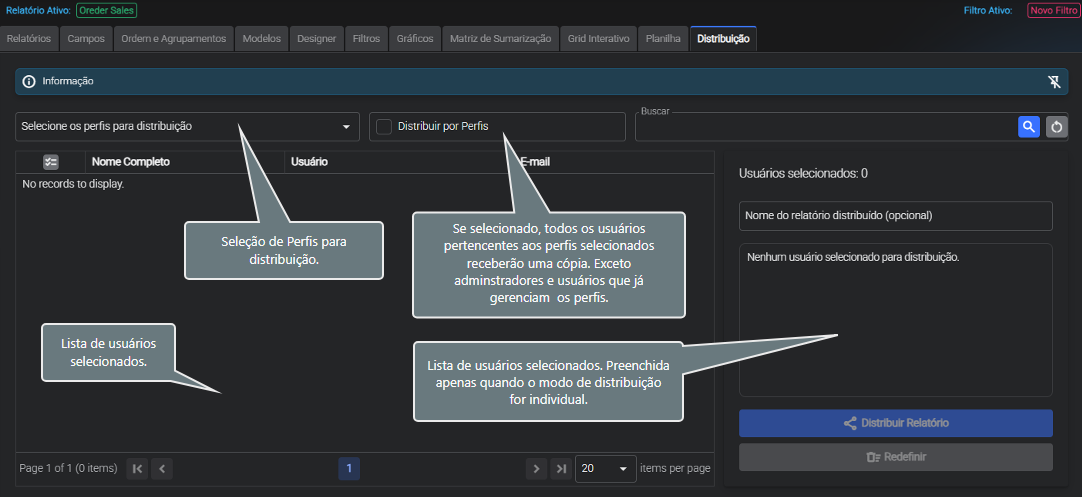The height and width of the screenshot is (497, 1082).
Task: Switch to the Designer tab
Action: (317, 39)
